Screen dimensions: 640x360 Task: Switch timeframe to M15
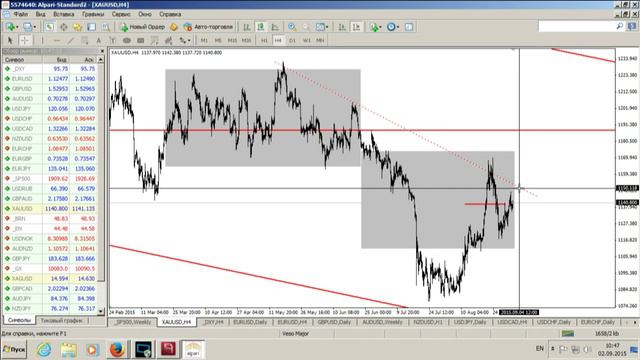point(232,40)
